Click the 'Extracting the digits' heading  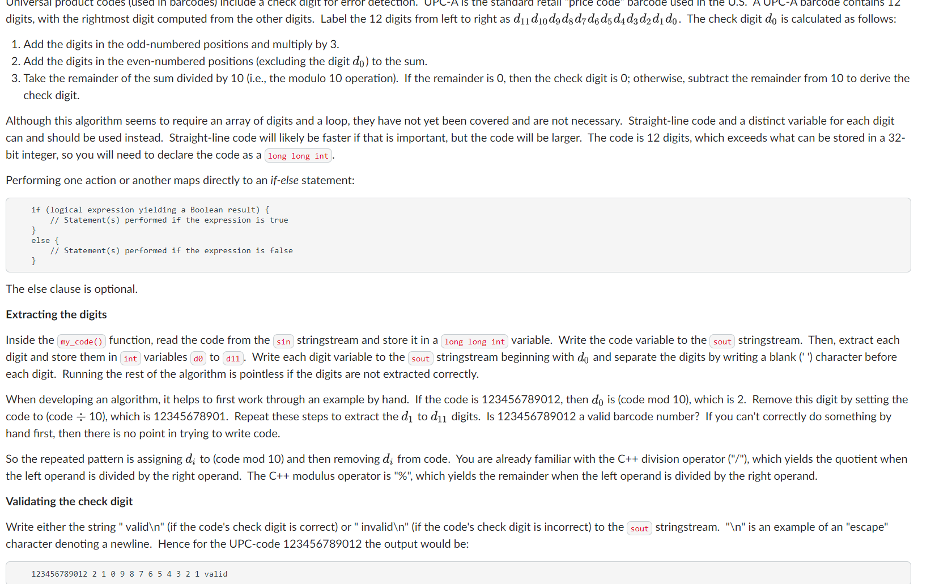point(56,314)
